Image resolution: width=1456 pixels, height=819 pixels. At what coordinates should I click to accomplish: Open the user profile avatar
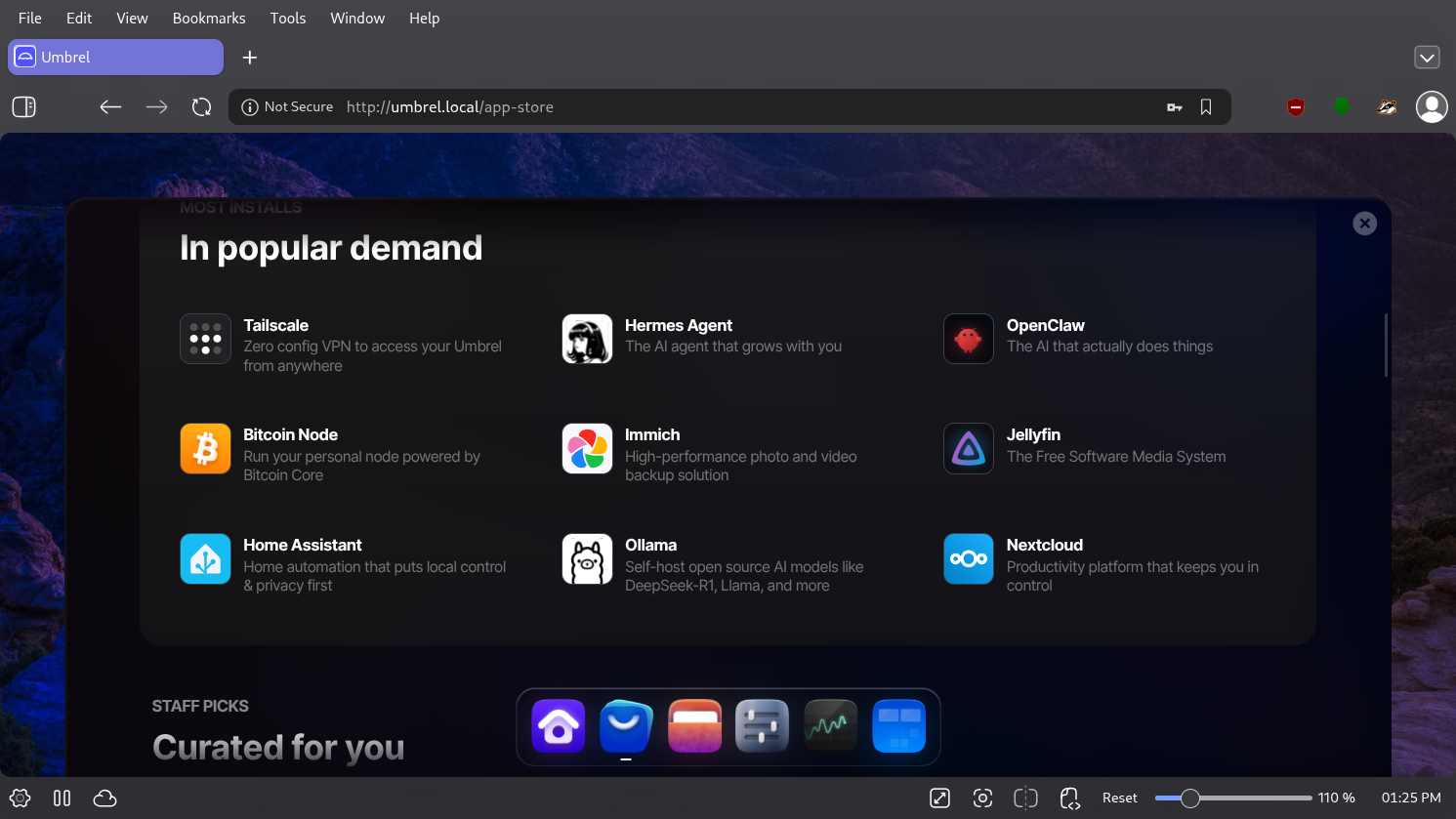1432,106
